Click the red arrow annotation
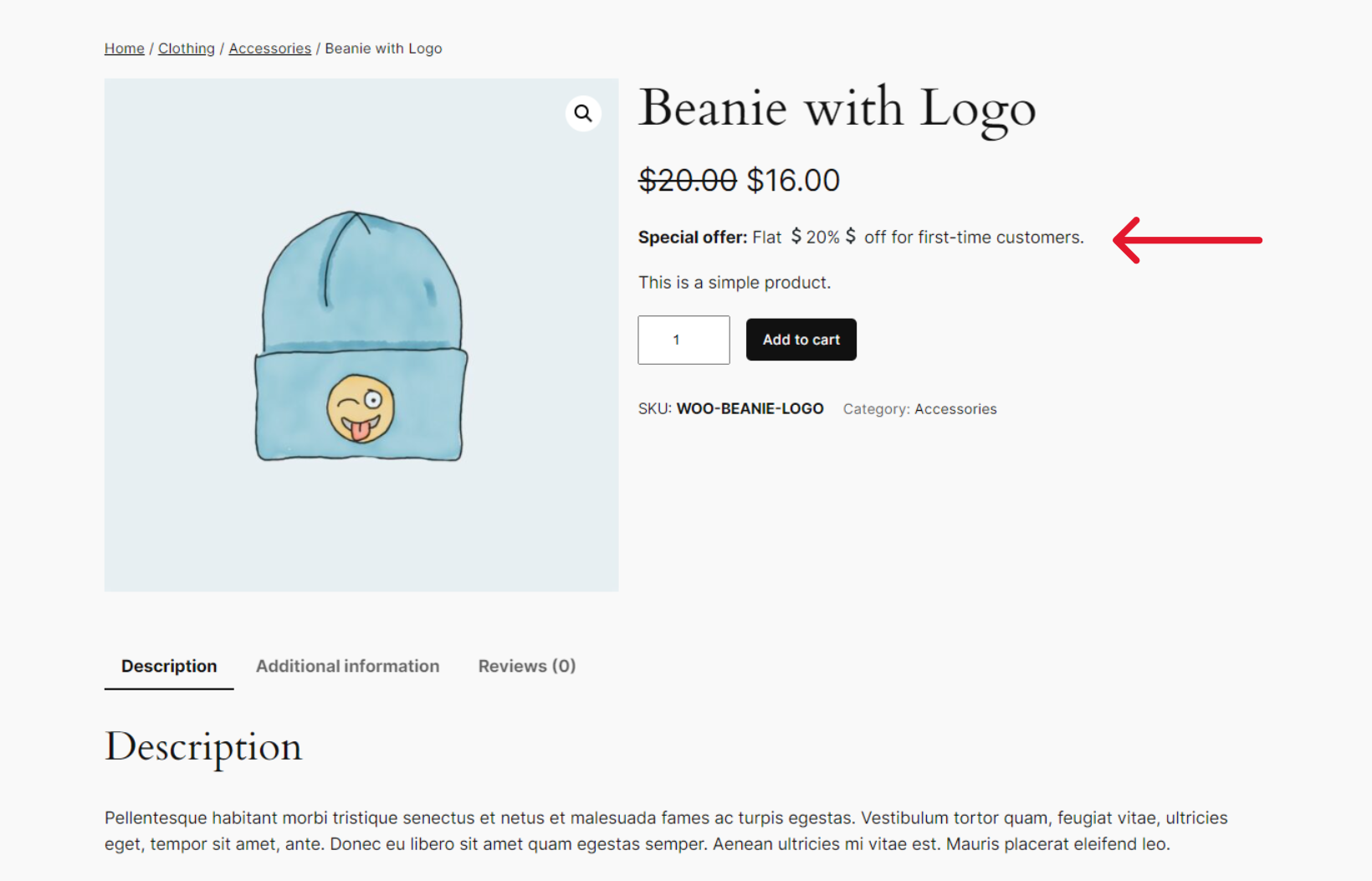Screen dimensions: 1372x881 tap(1188, 240)
